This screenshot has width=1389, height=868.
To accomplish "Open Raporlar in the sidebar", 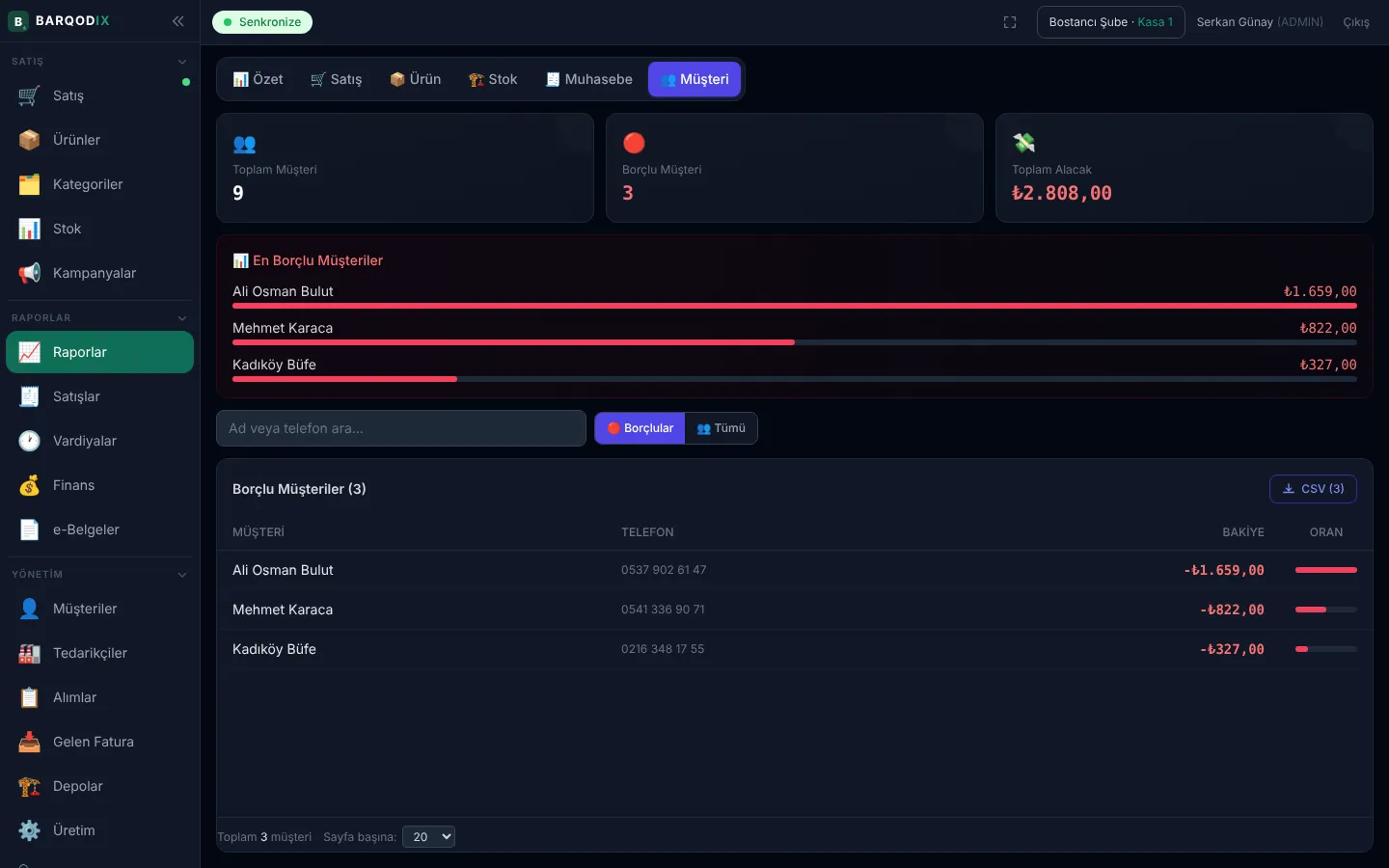I will [x=100, y=352].
